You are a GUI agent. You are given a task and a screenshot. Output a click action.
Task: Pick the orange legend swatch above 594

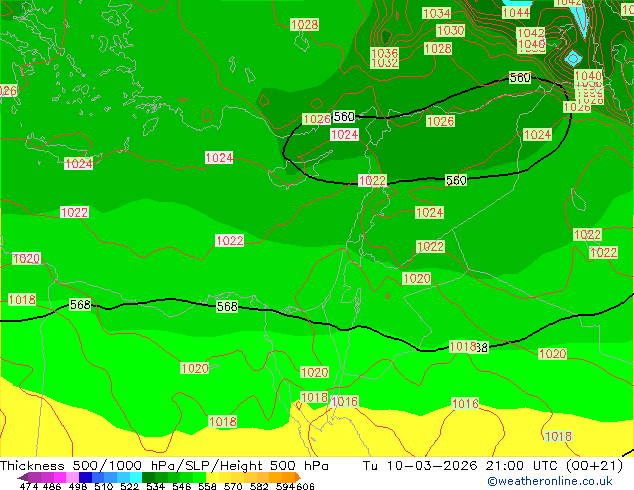(x=289, y=477)
